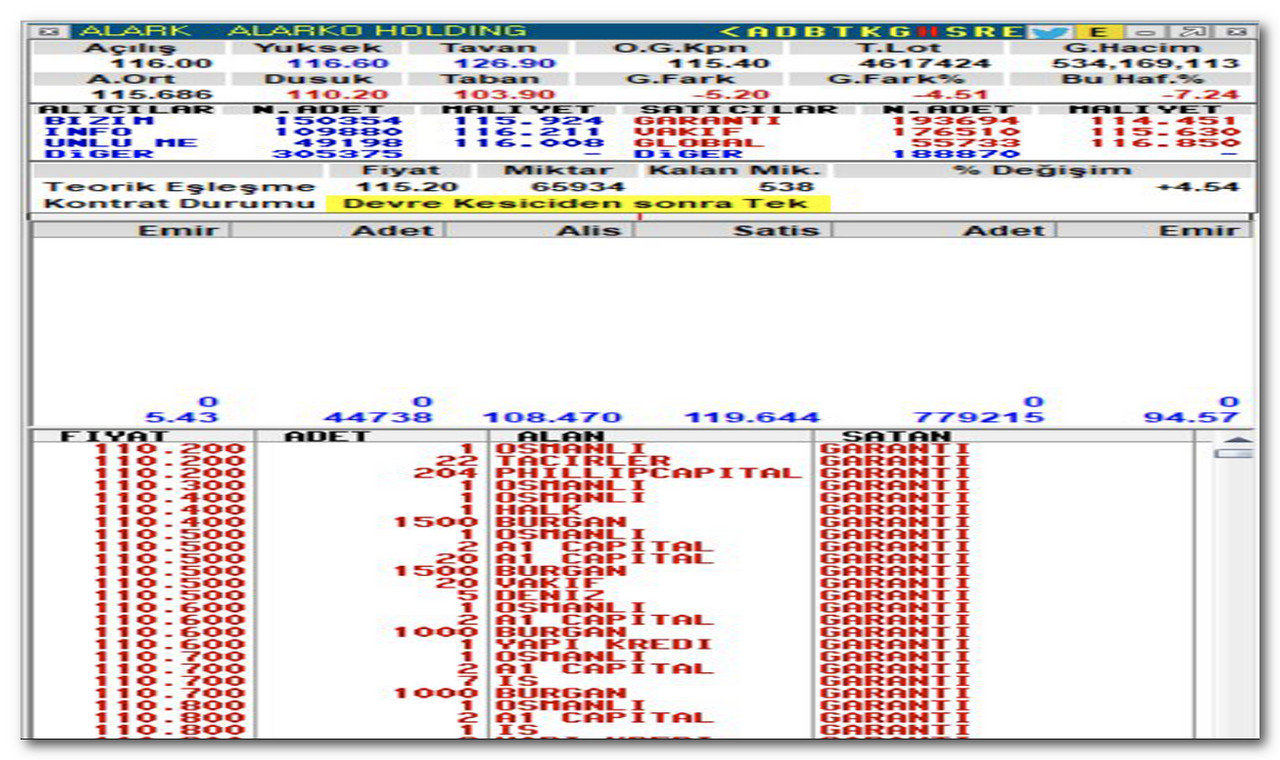The image size is (1280, 760).
Task: Click the 'A' shortcut letter in title bar
Action: 755,31
